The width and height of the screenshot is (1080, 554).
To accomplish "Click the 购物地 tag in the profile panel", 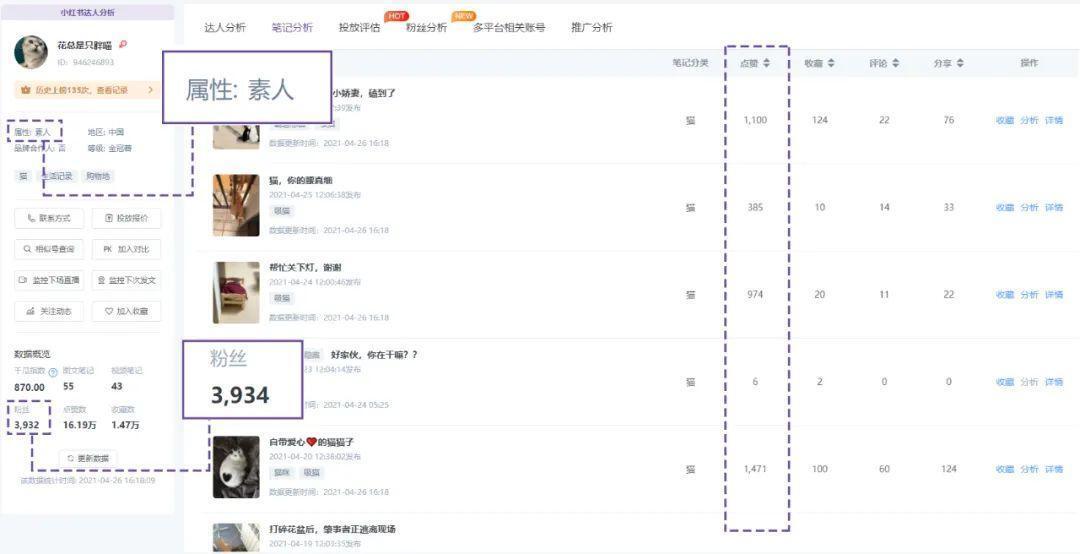I will point(98,176).
